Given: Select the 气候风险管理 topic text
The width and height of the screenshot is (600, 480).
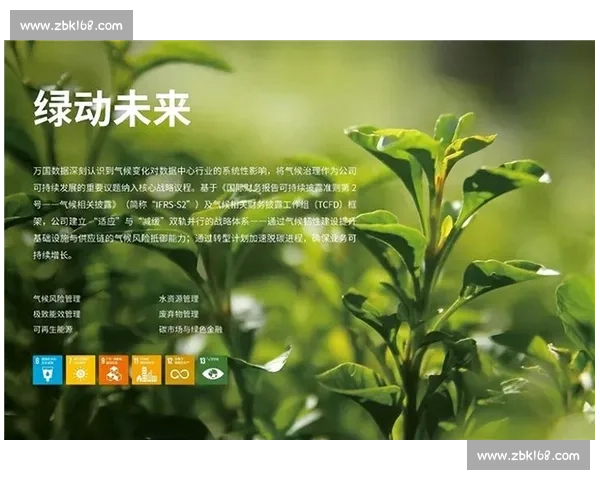Looking at the screenshot, I should click(x=57, y=299).
